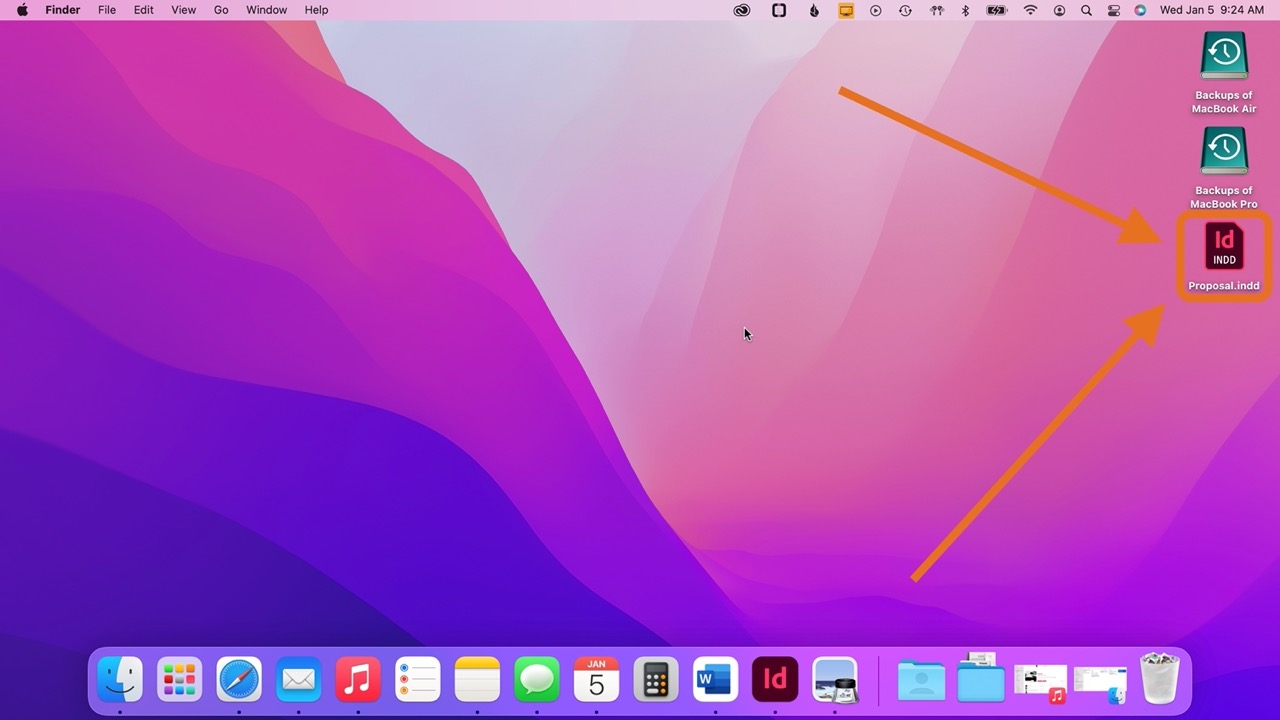Open Spotlight search magnifier
This screenshot has height=720, width=1280.
click(x=1086, y=10)
